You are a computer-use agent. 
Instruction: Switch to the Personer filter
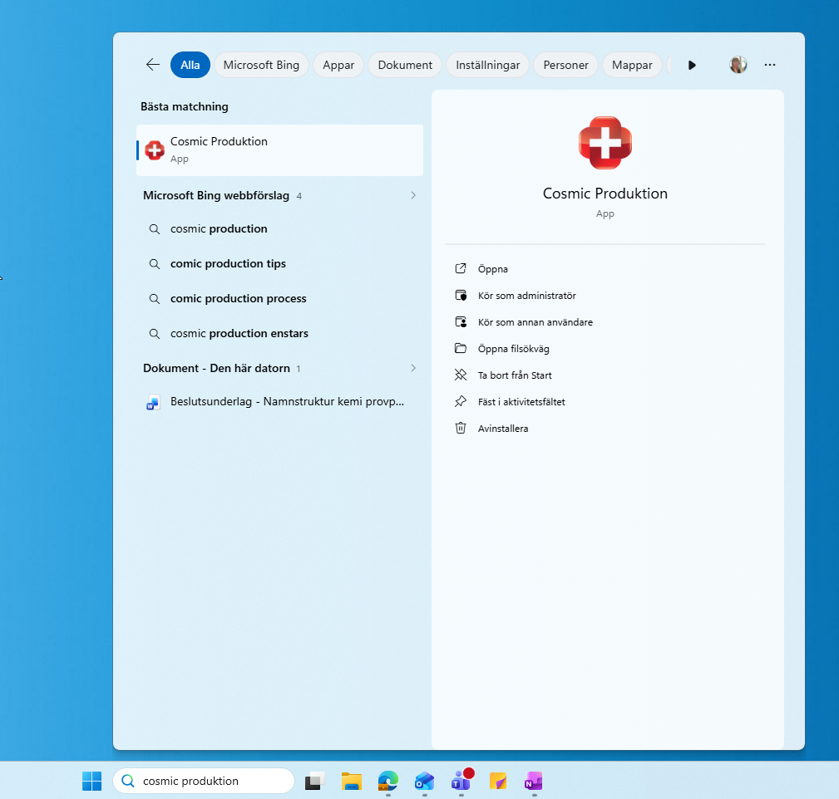(x=566, y=65)
